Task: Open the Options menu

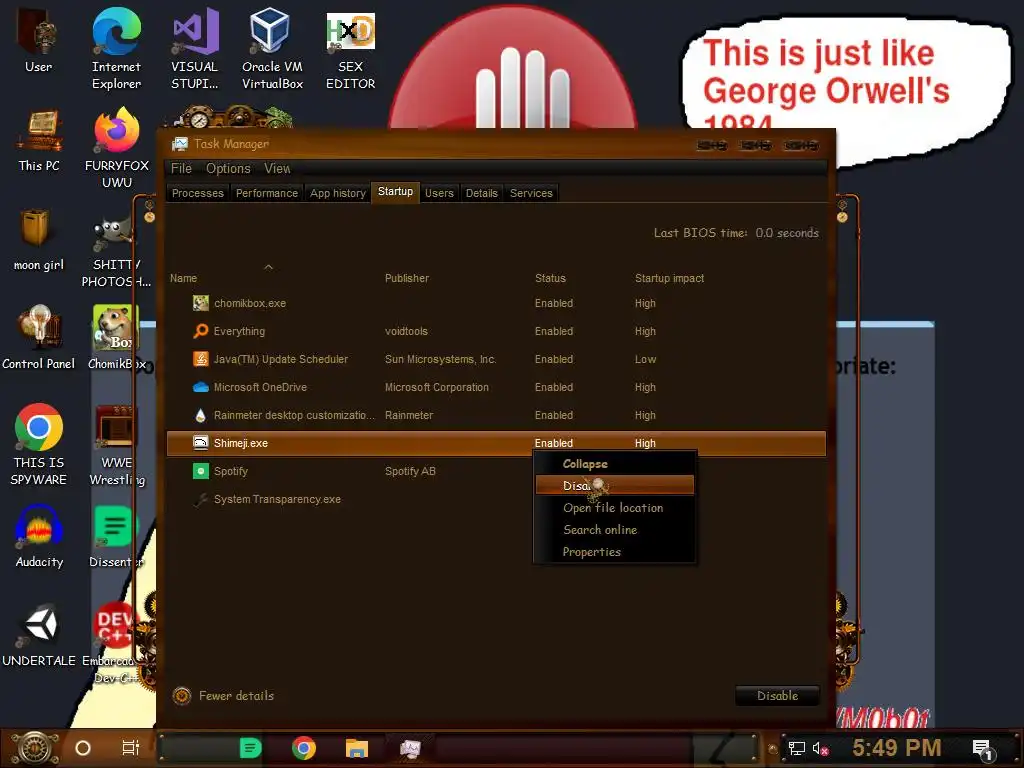Action: coord(228,168)
